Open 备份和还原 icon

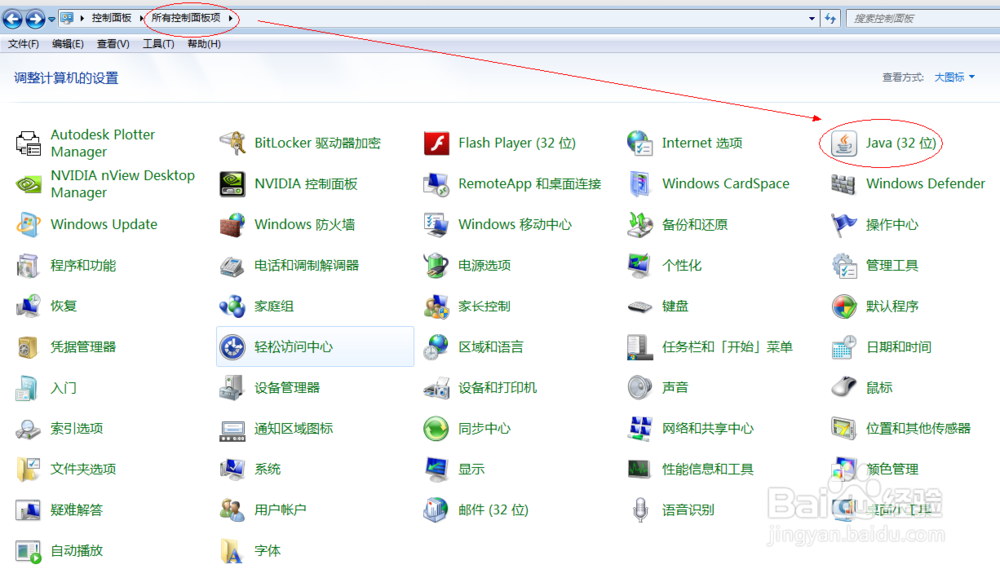pyautogui.click(x=640, y=225)
